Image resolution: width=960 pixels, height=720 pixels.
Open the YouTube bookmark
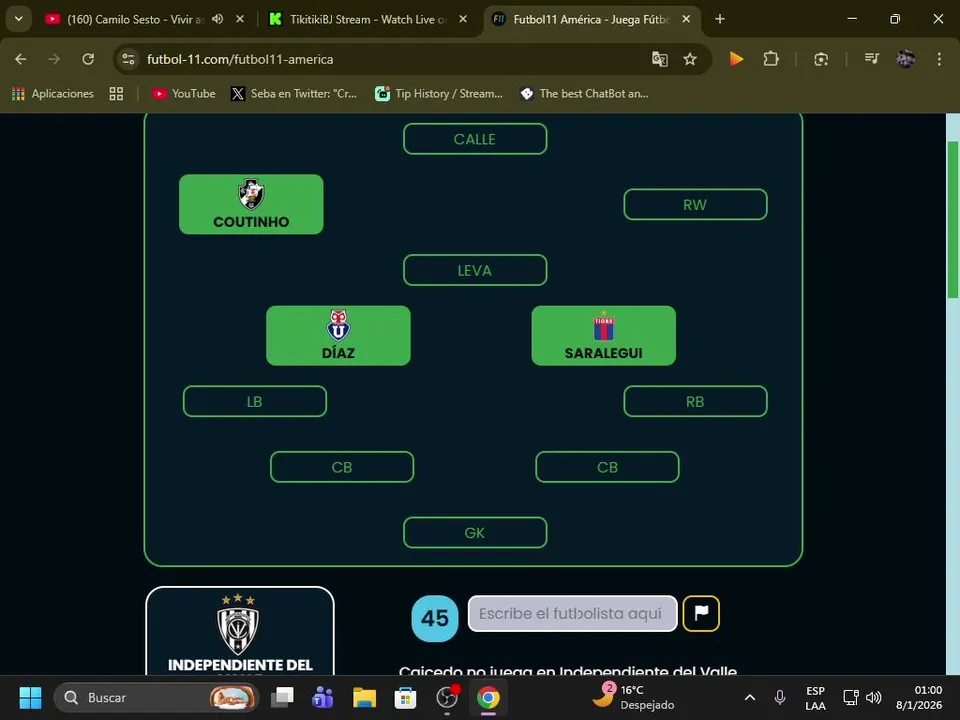[x=184, y=94]
